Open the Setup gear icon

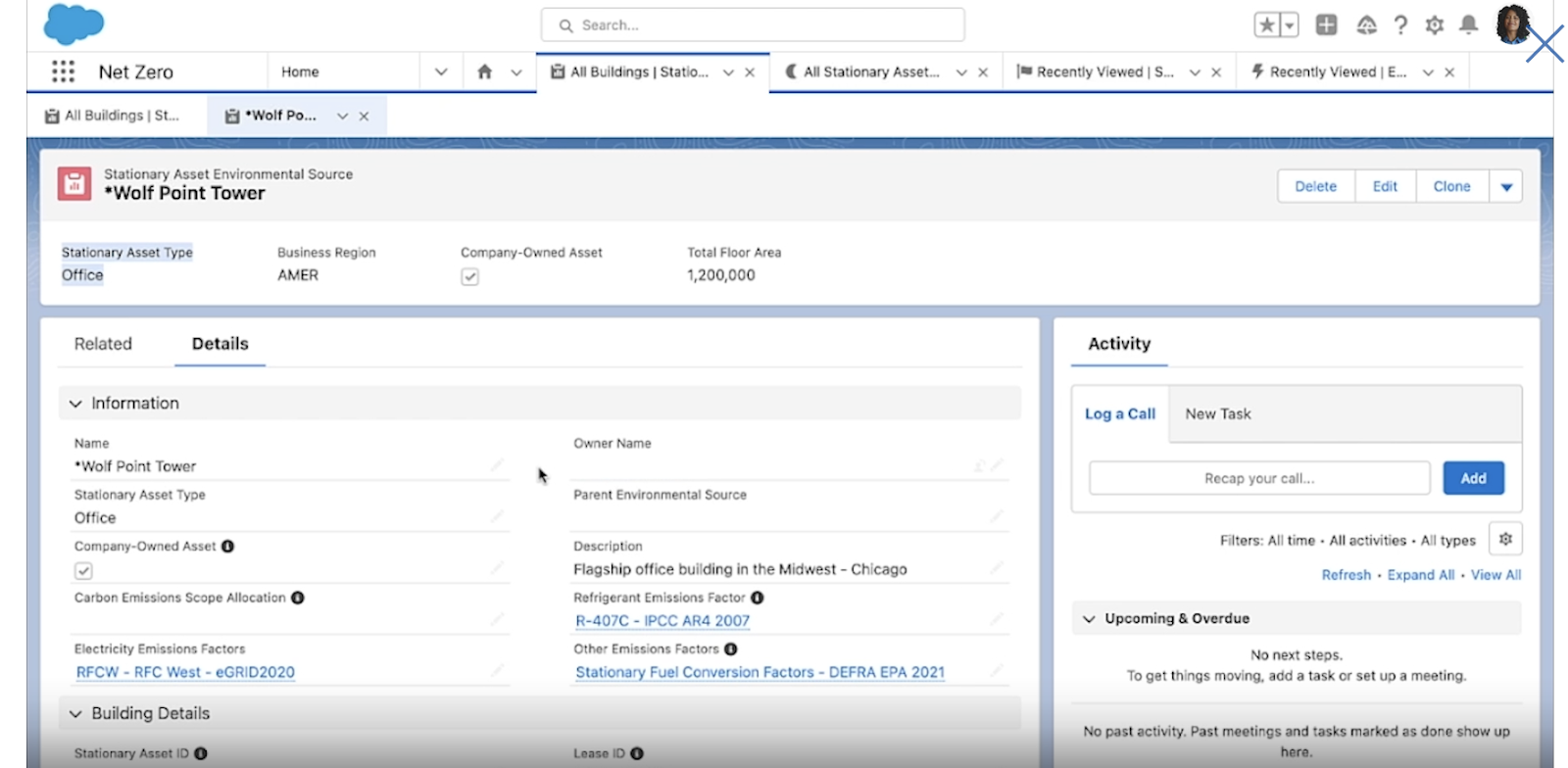coord(1435,25)
